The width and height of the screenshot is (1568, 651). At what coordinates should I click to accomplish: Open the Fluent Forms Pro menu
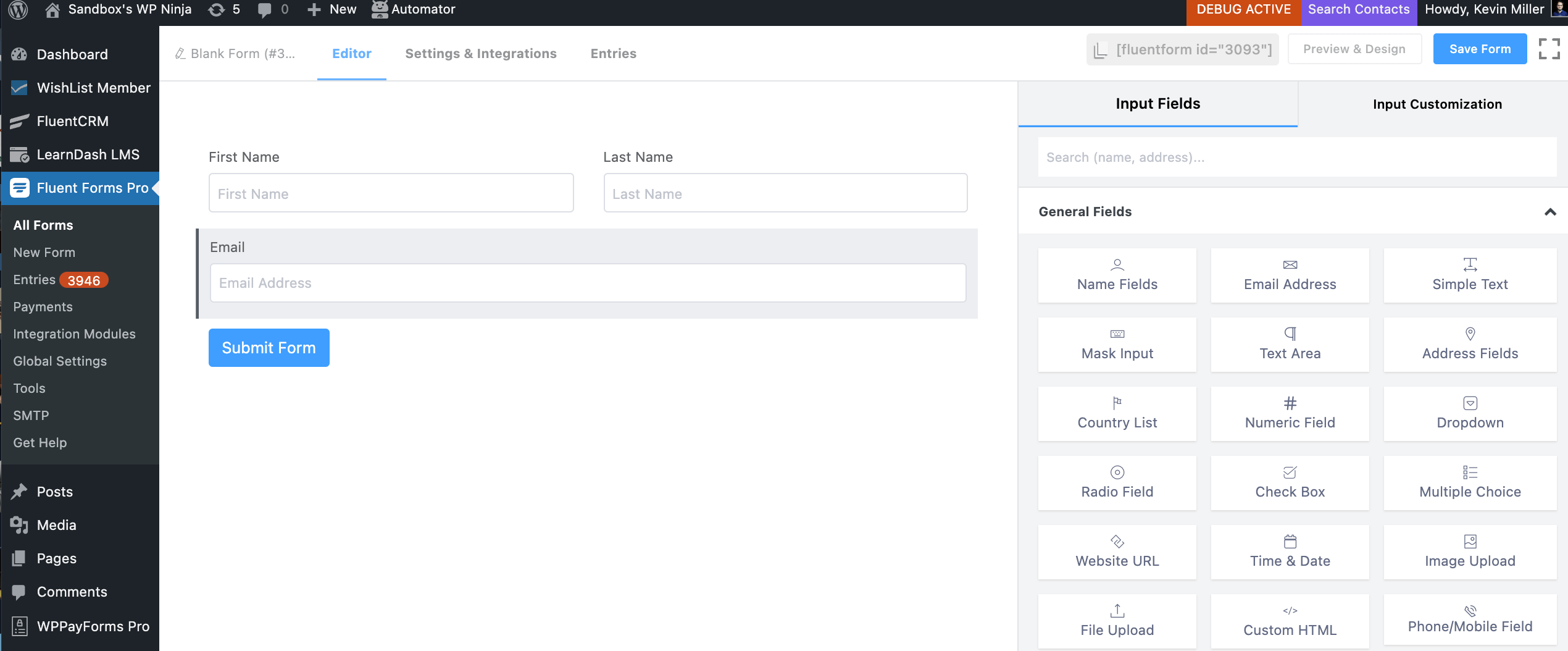pyautogui.click(x=80, y=188)
